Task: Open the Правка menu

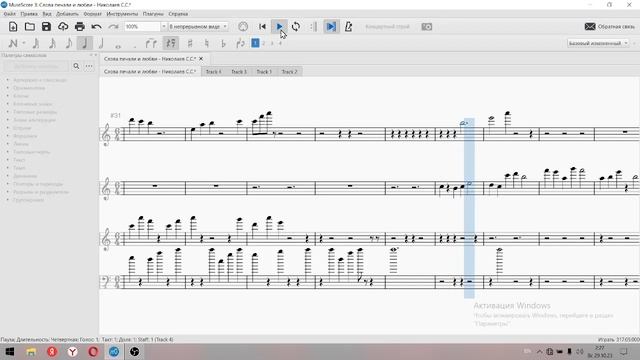Action: click(x=29, y=14)
